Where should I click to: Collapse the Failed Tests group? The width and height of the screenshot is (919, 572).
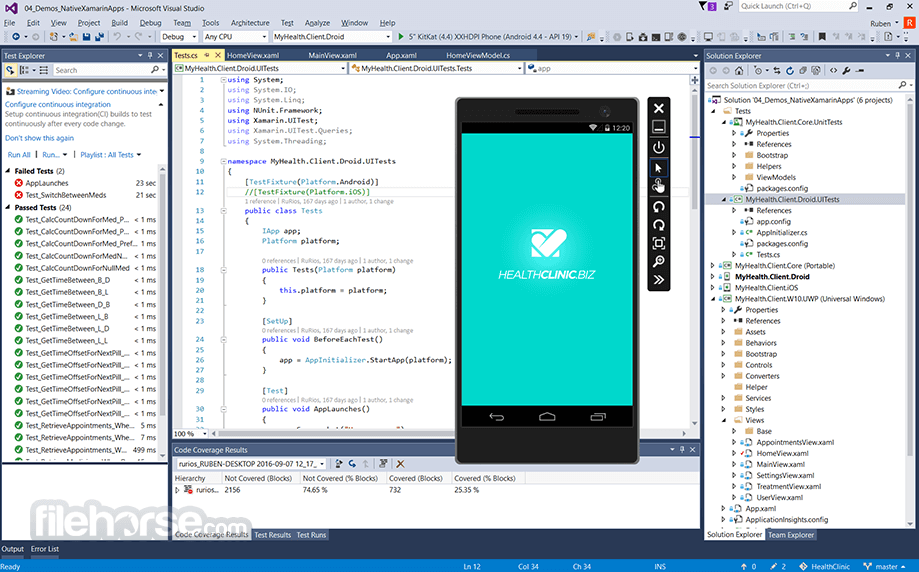(x=8, y=171)
